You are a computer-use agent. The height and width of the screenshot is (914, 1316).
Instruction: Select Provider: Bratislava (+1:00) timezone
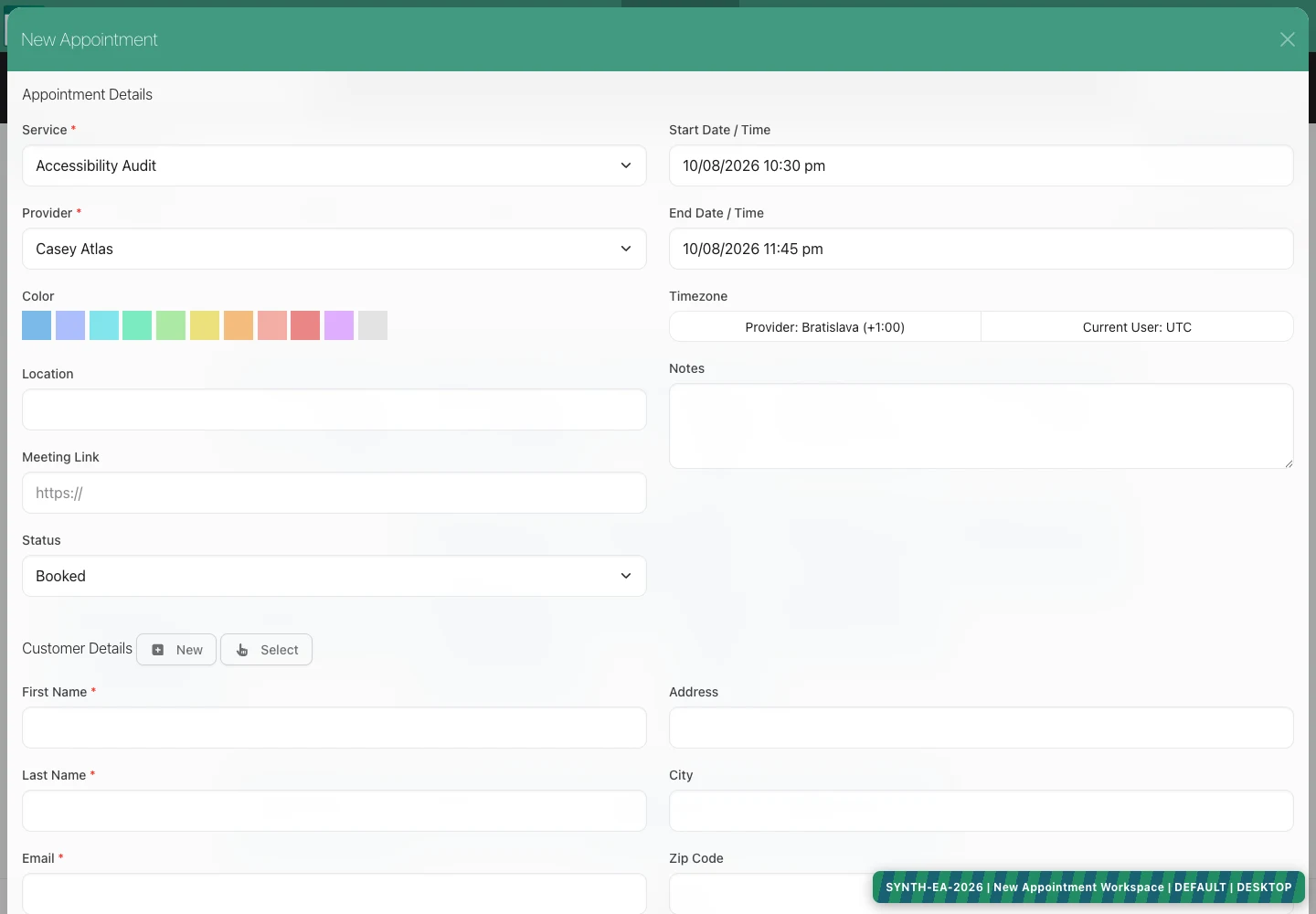[825, 326]
